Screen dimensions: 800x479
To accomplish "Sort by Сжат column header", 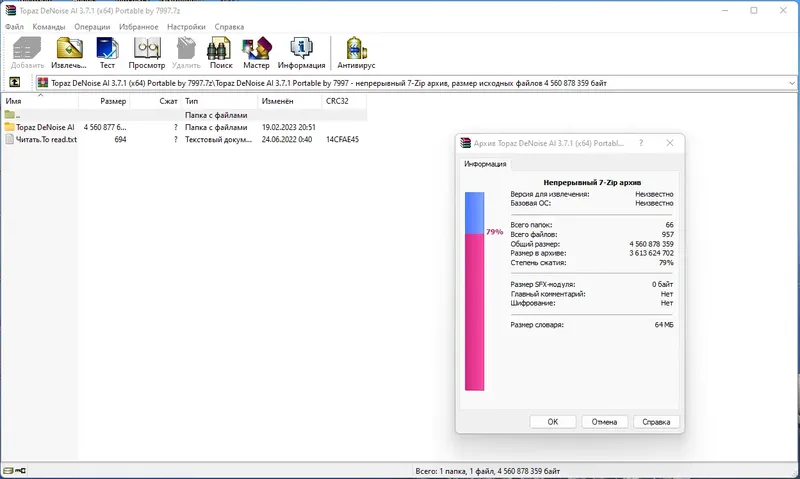I will (155, 101).
